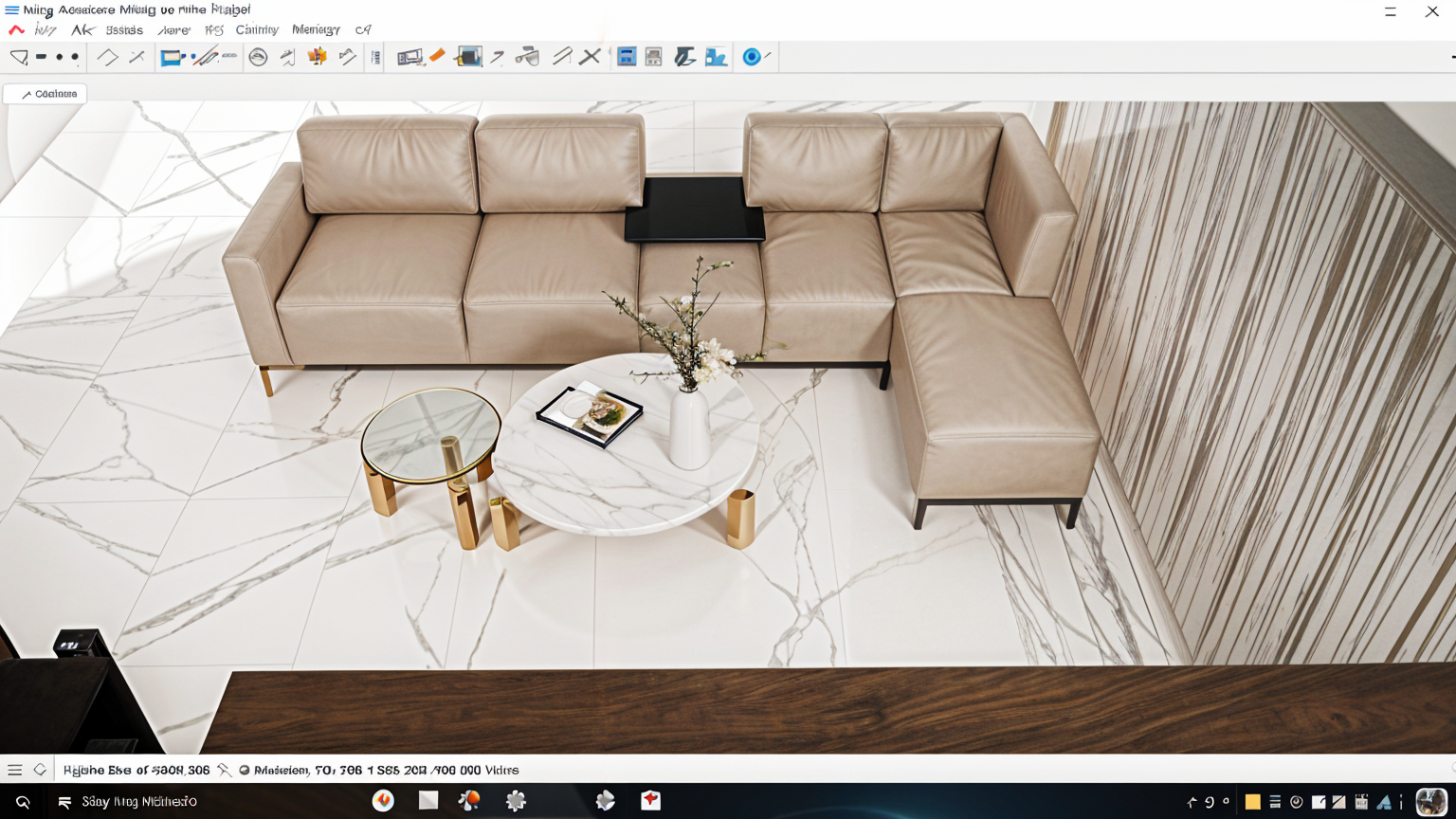Open the status bar hamburger menu
The height and width of the screenshot is (819, 1456).
click(x=14, y=770)
